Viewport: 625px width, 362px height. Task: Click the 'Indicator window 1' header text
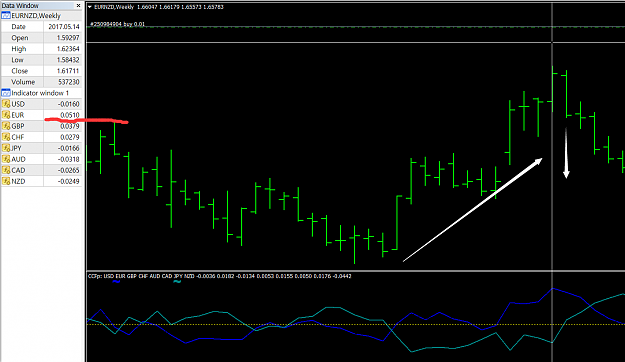click(40, 93)
